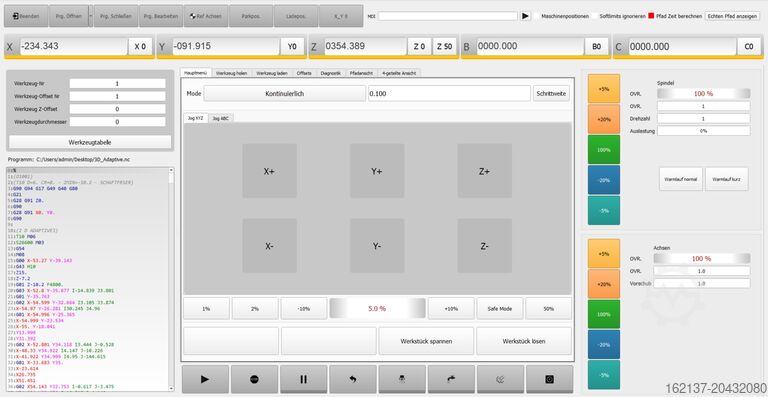Screen dimensions: 768x397
Task: Click the left-curved back arrow icon
Action: [353, 379]
